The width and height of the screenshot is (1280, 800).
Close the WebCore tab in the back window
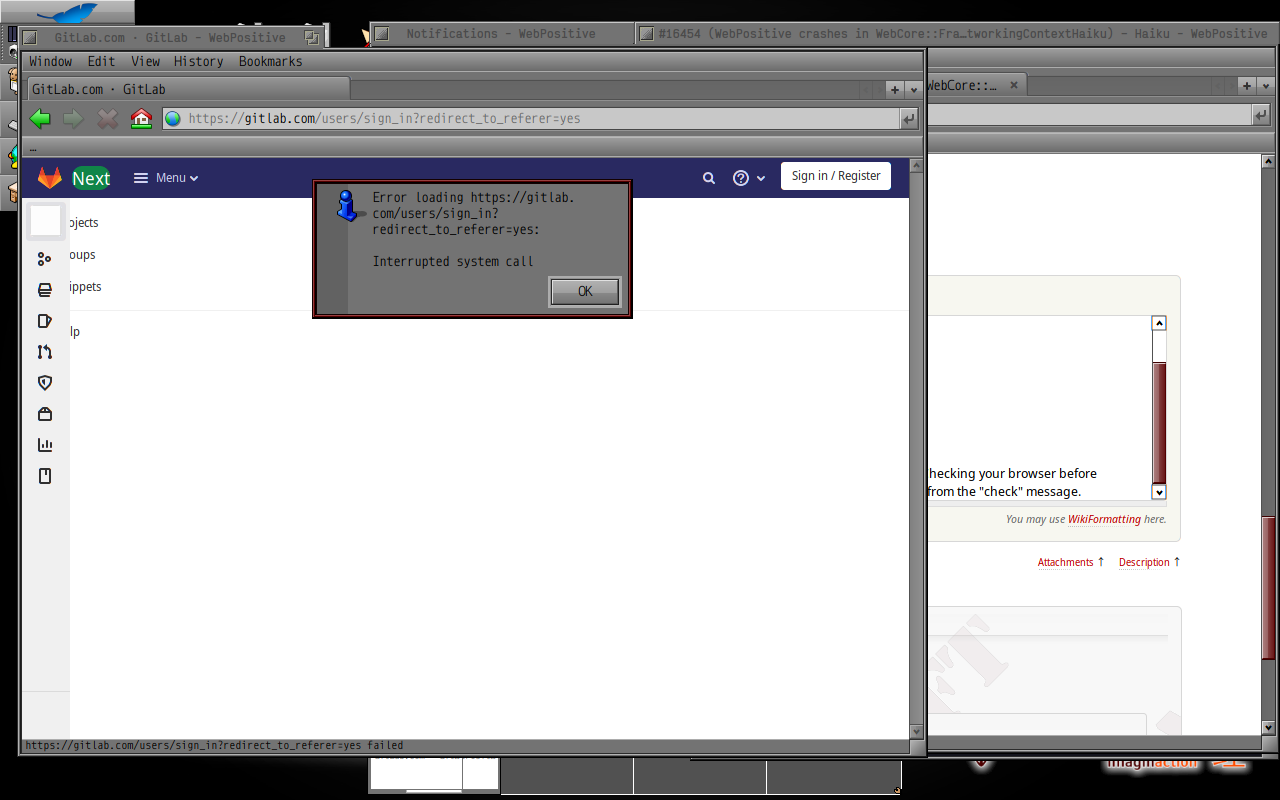pos(1014,85)
